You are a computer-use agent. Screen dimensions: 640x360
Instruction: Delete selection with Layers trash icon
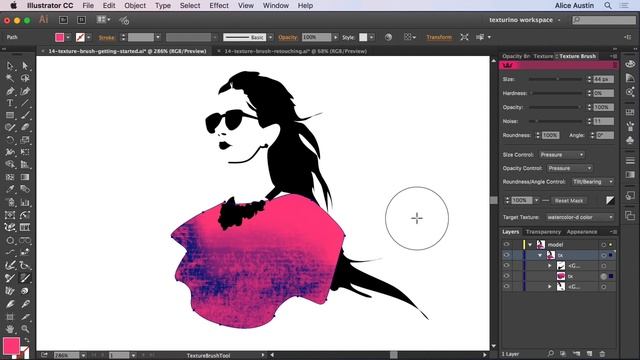point(602,353)
